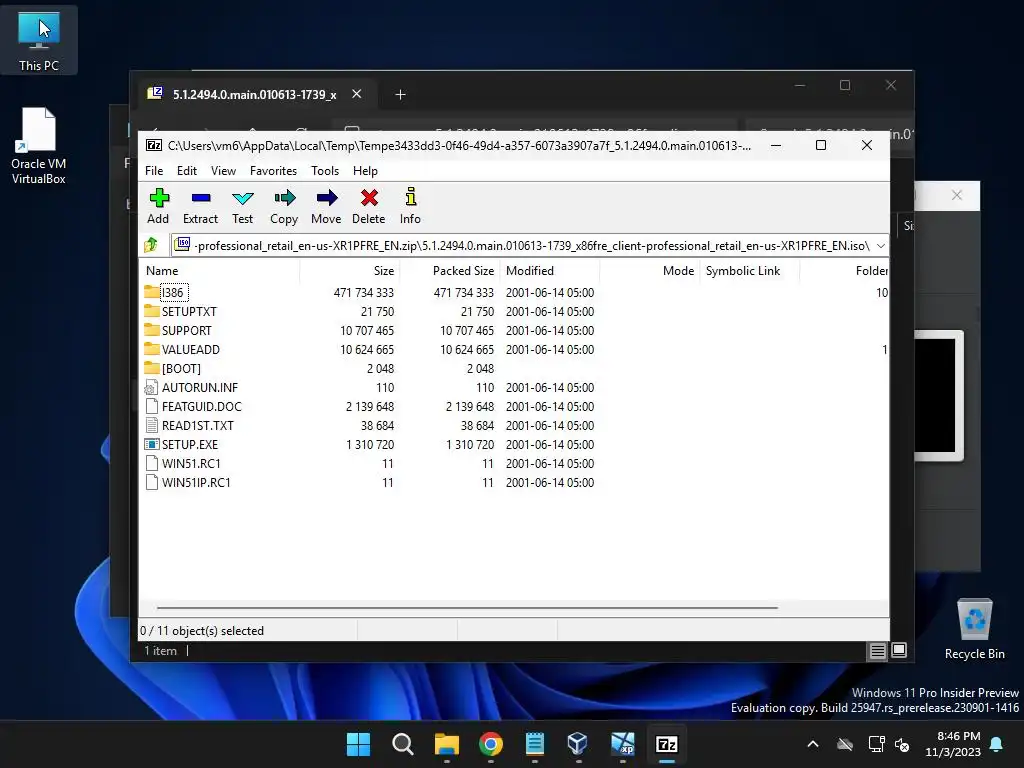Click the SETUP.EXE size 1 310 720

coord(370,444)
